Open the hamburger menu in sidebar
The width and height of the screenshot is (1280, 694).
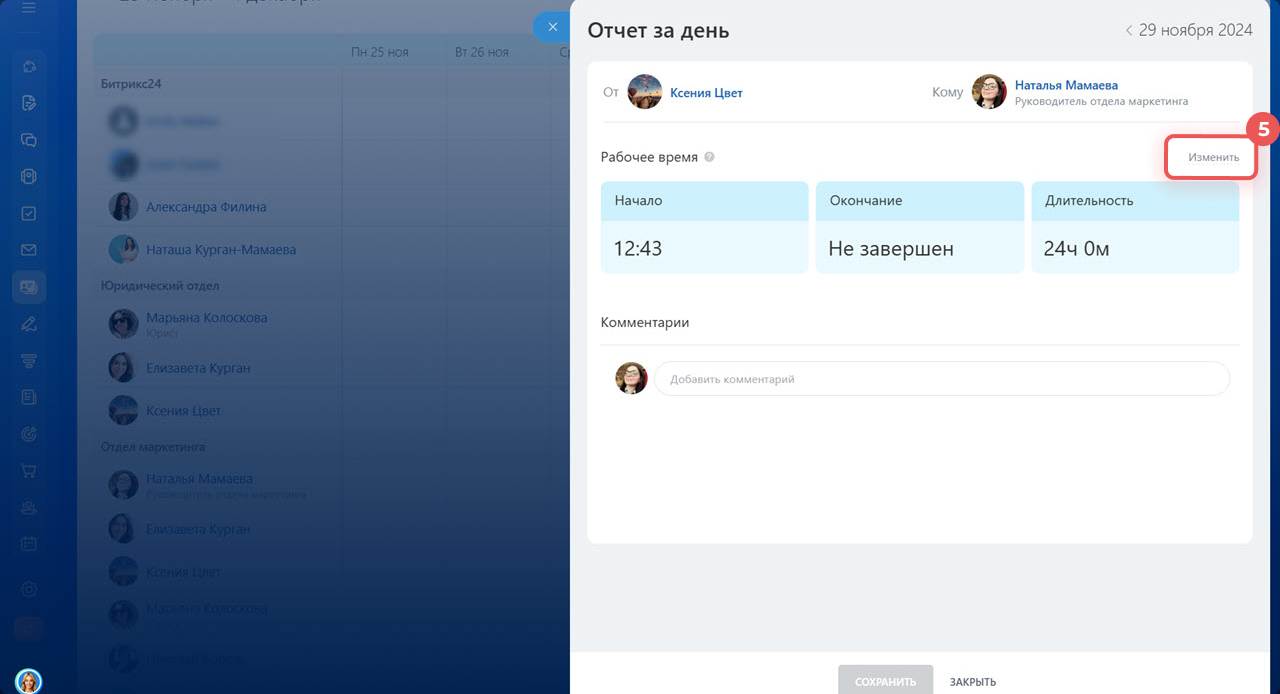tap(29, 9)
